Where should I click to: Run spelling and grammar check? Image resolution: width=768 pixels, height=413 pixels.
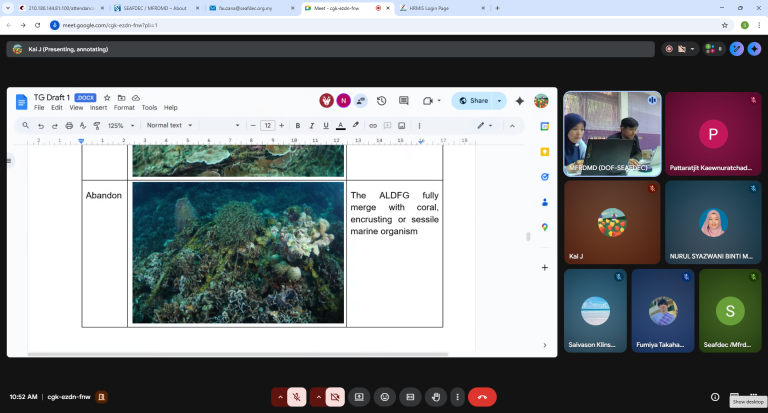click(x=83, y=126)
